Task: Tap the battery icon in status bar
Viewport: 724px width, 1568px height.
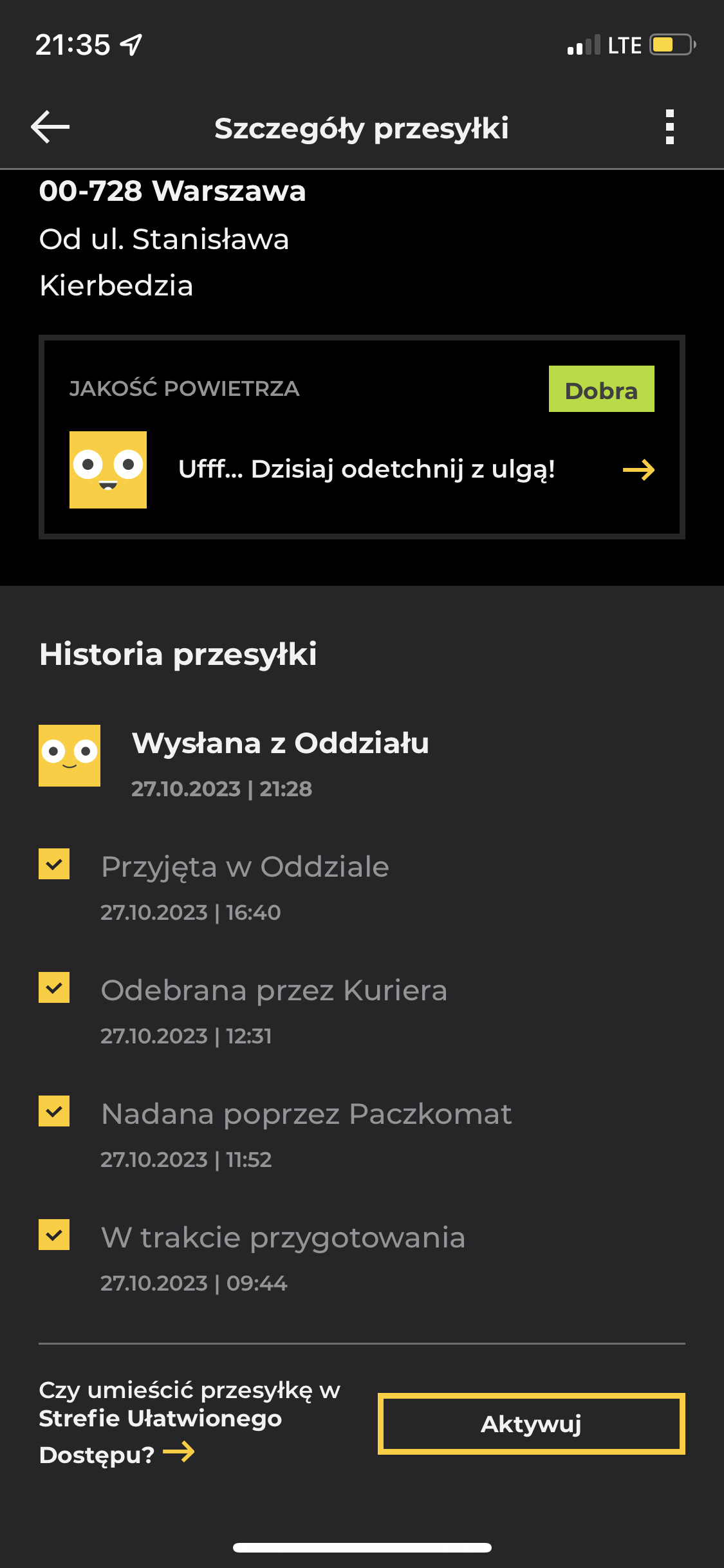Action: (672, 45)
